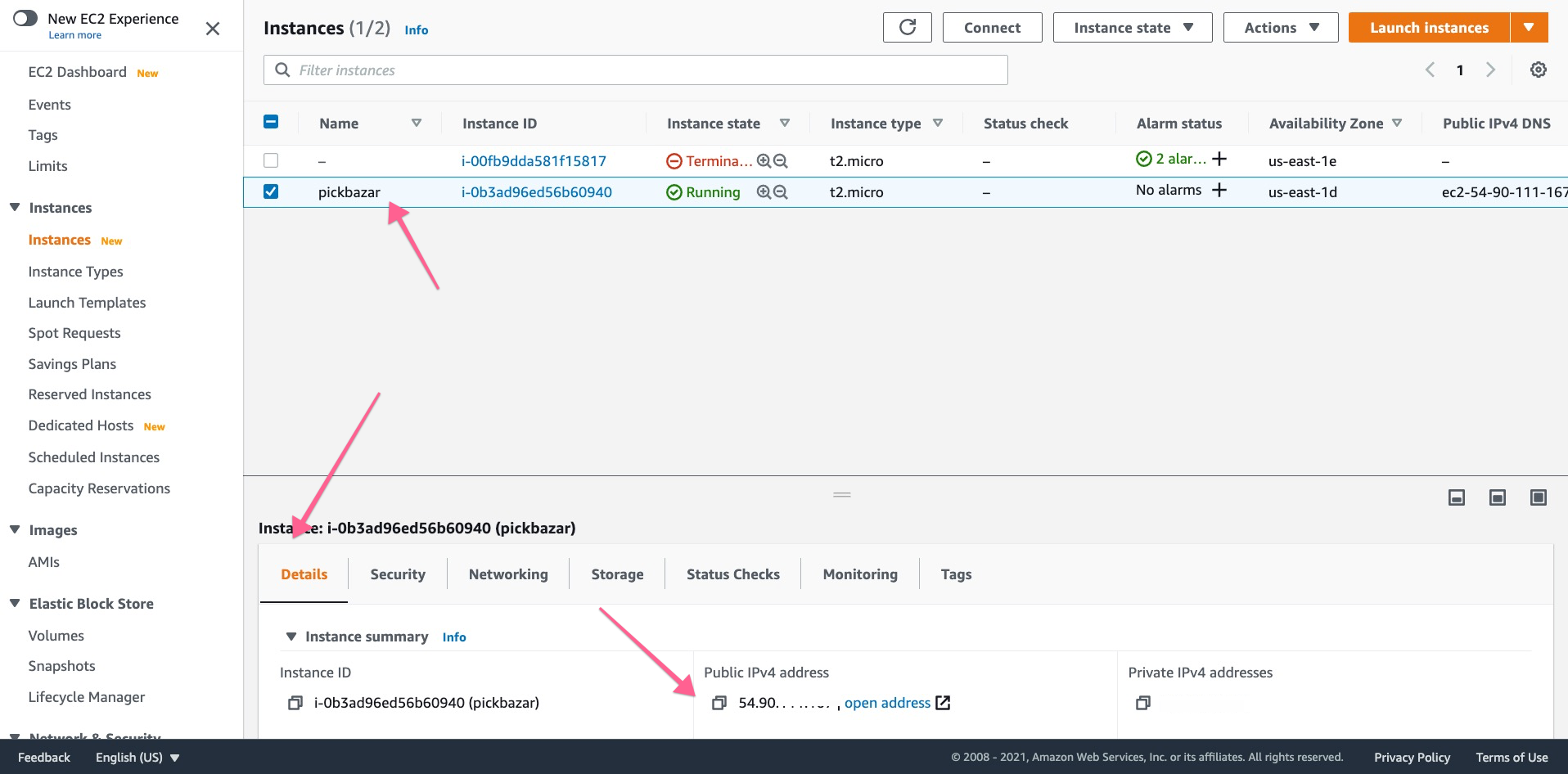Open Launch Templates in sidebar
The height and width of the screenshot is (774, 1568).
click(87, 303)
